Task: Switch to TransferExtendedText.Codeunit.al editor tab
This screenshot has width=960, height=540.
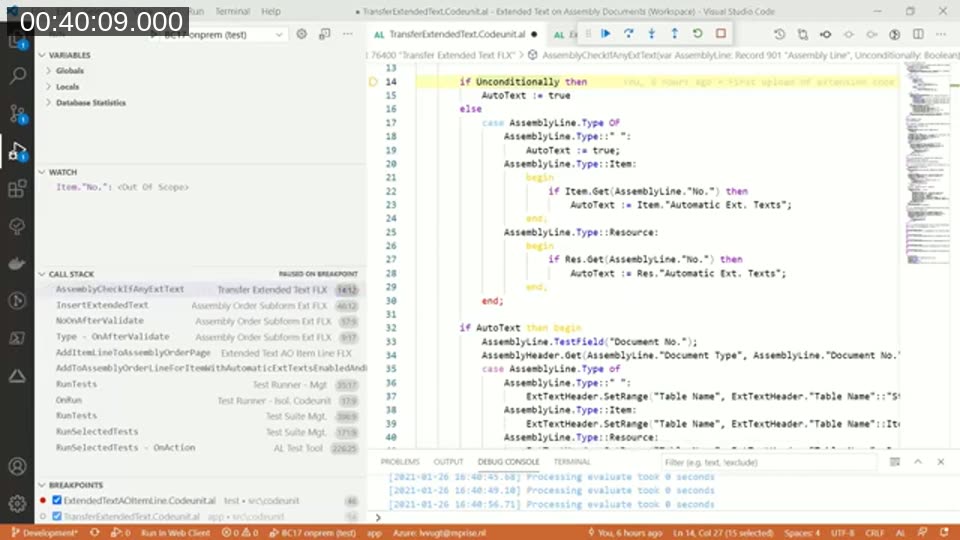Action: tap(456, 34)
